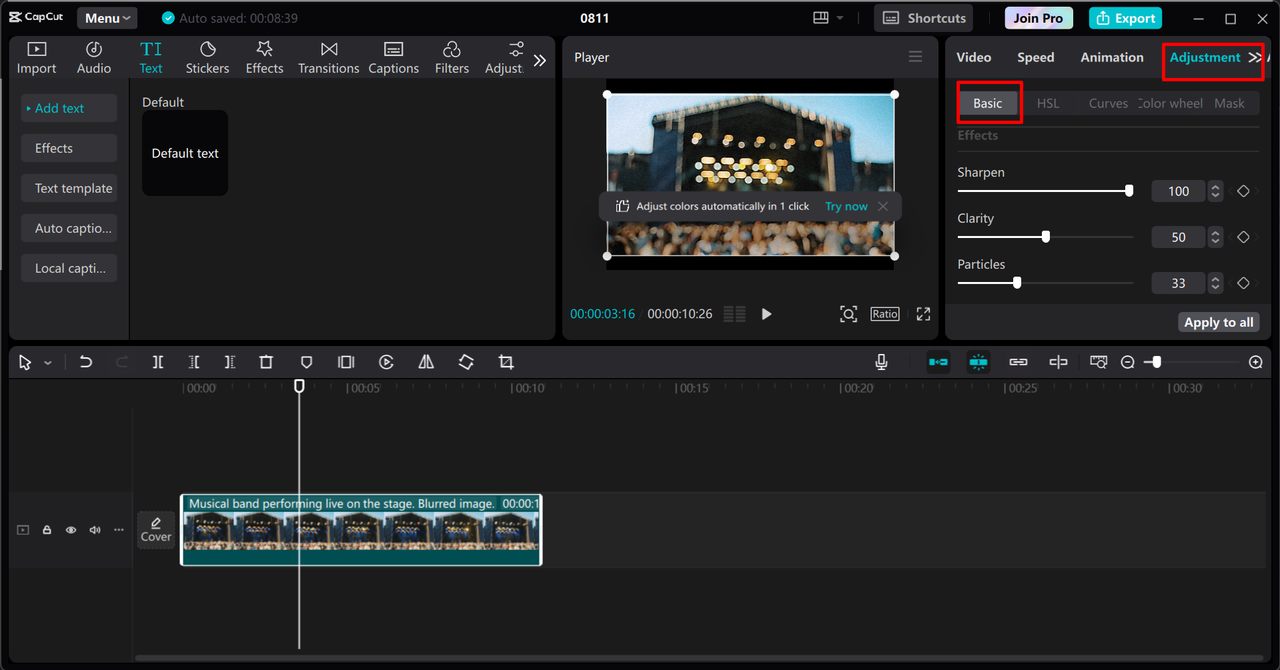Play the video in the Player
This screenshot has width=1280, height=670.
click(766, 314)
